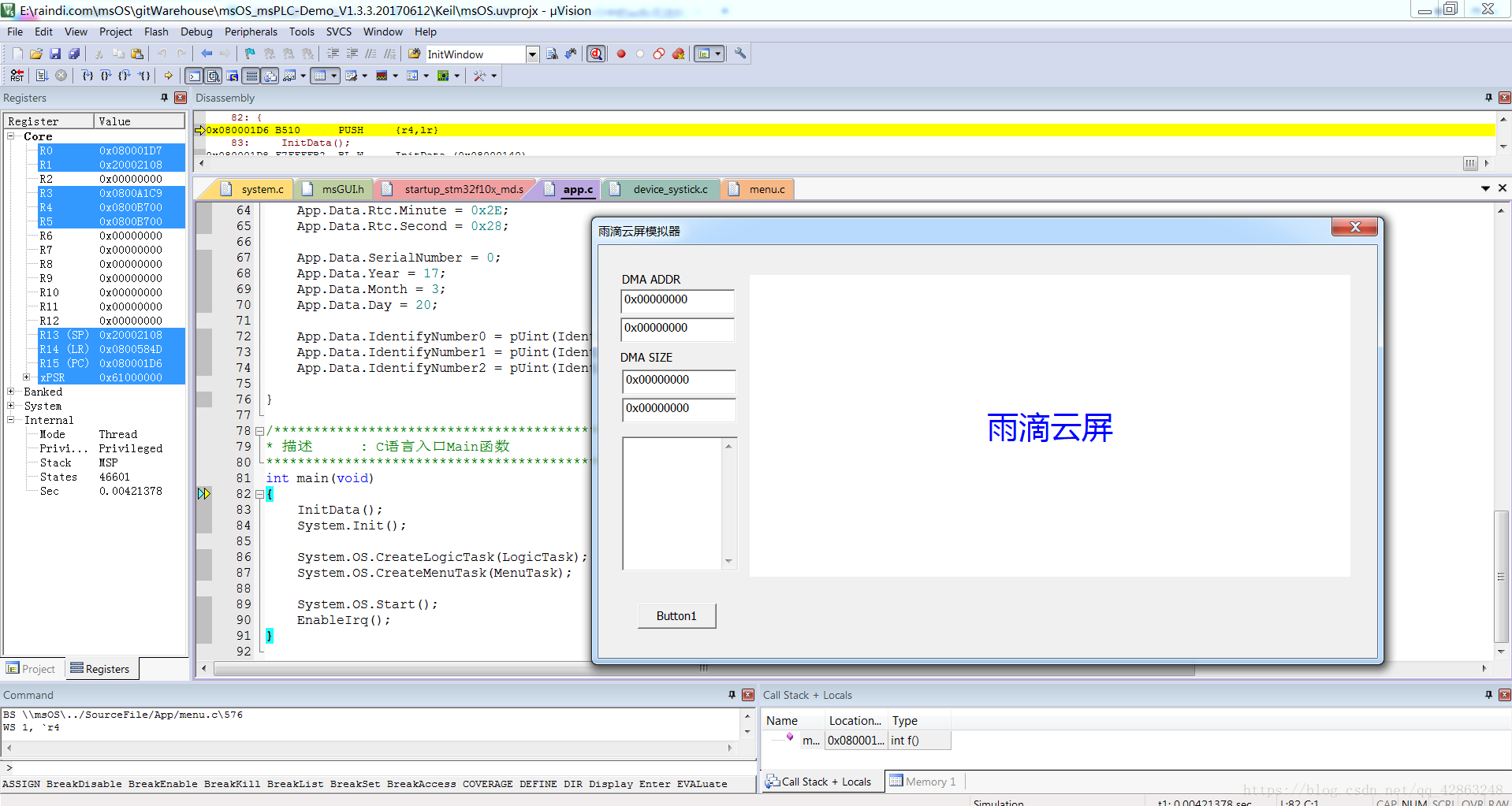
Task: Click the Save All icon
Action: pos(74,54)
